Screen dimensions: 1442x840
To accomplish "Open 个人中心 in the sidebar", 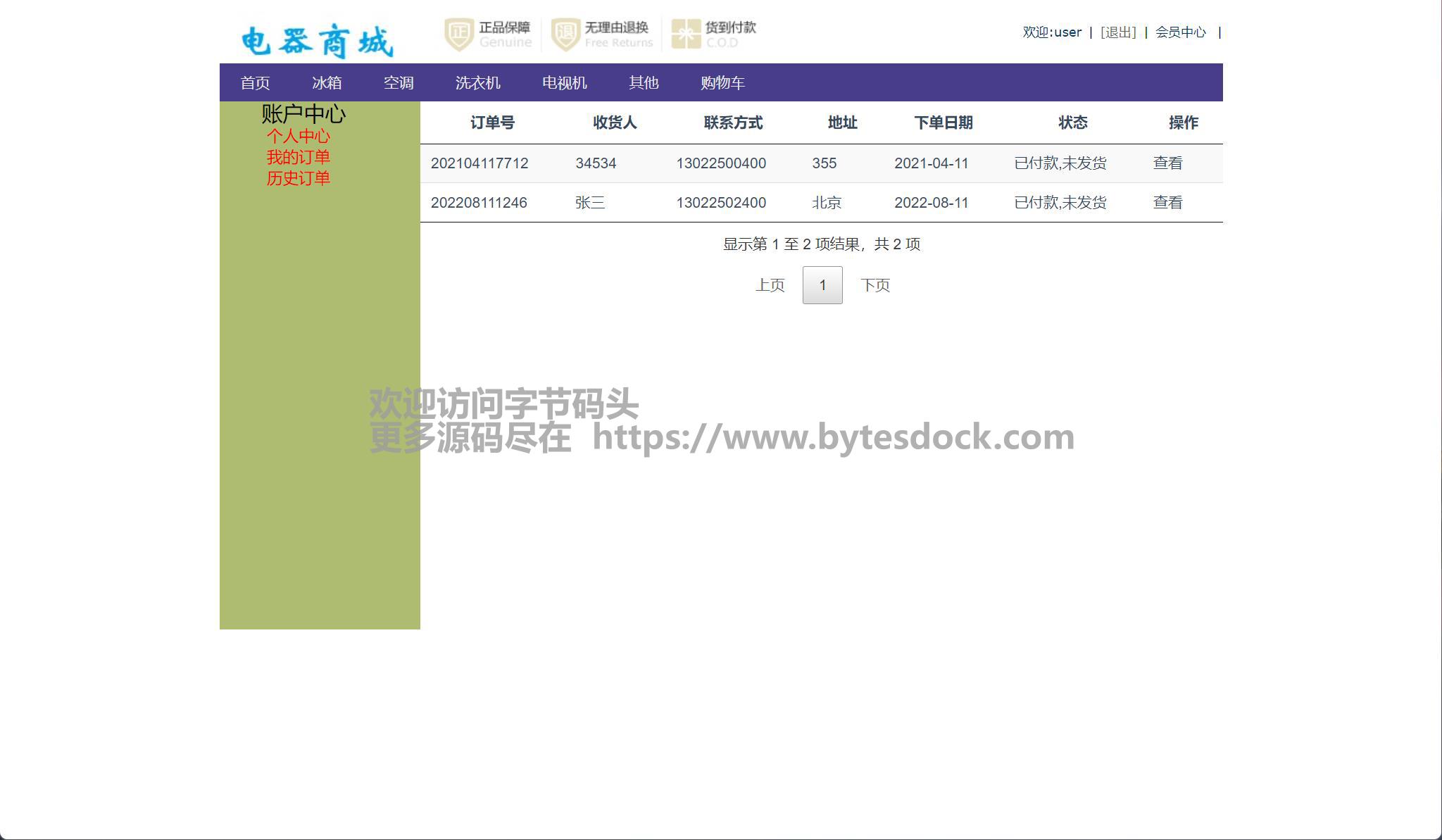I will 298,136.
